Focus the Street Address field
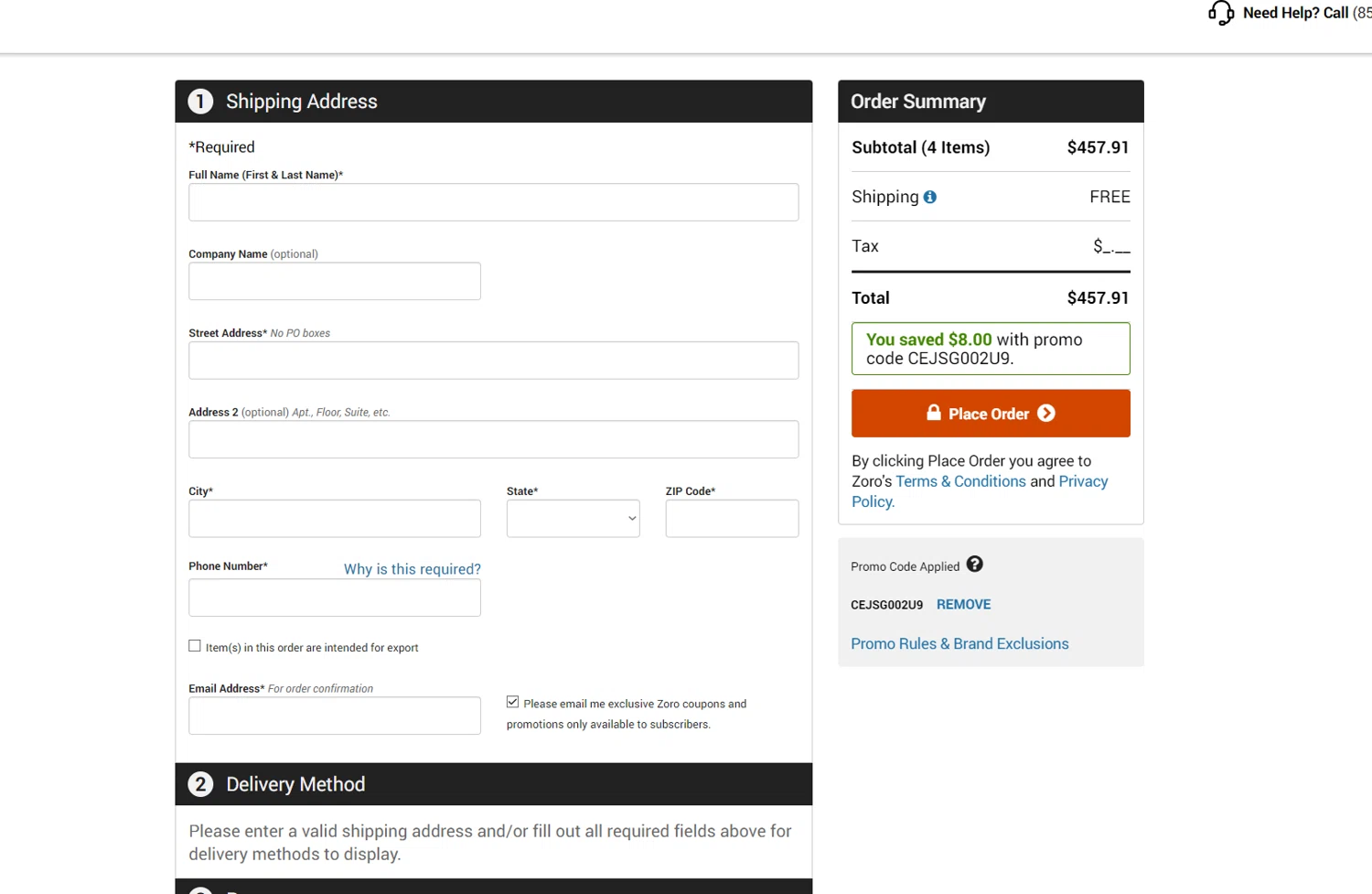 (x=493, y=361)
